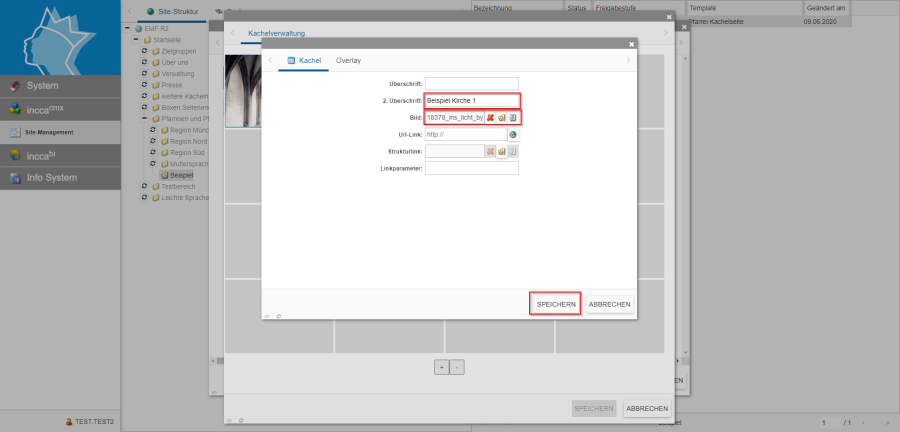This screenshot has height=432, width=900.
Task: Open image browser icon next to Bild
Action: click(501, 117)
